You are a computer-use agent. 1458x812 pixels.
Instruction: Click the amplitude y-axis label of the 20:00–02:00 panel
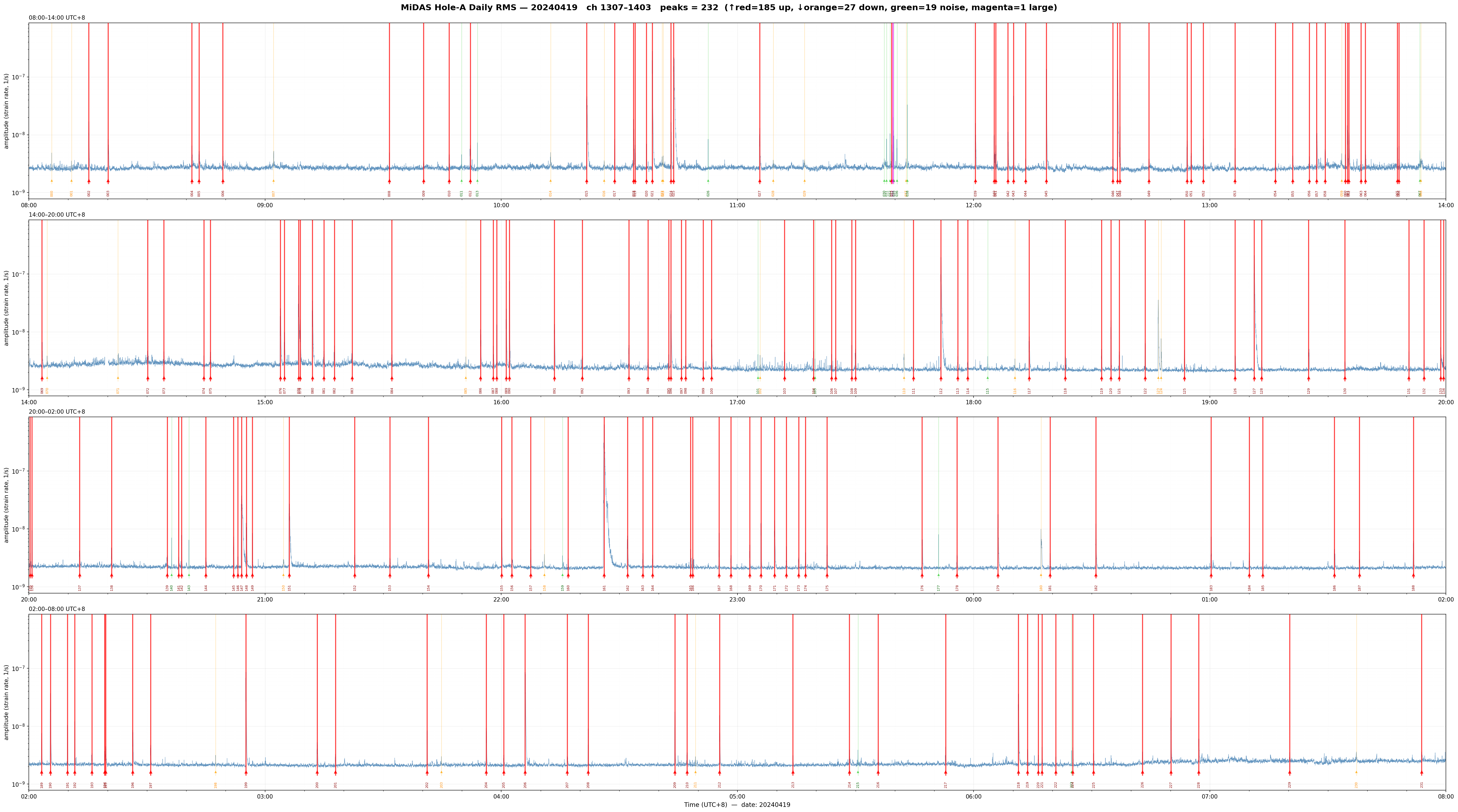click(7, 505)
